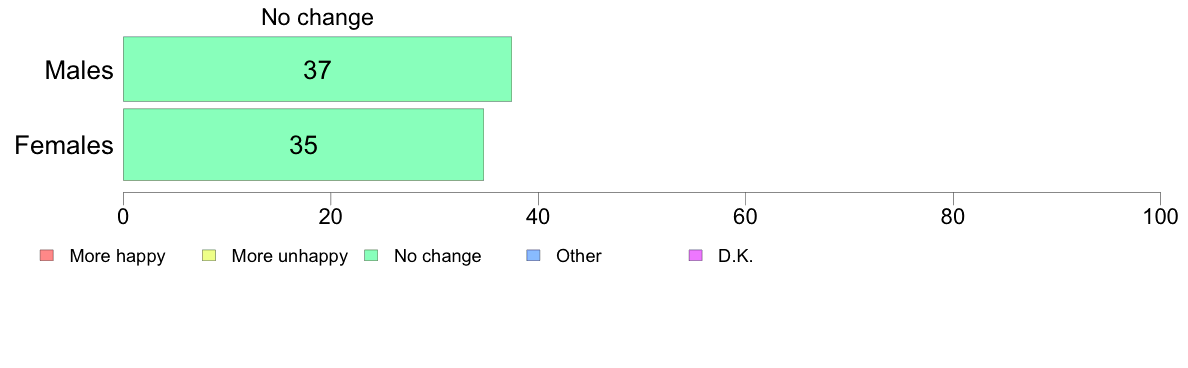Click the Females bar showing 35

303,145
